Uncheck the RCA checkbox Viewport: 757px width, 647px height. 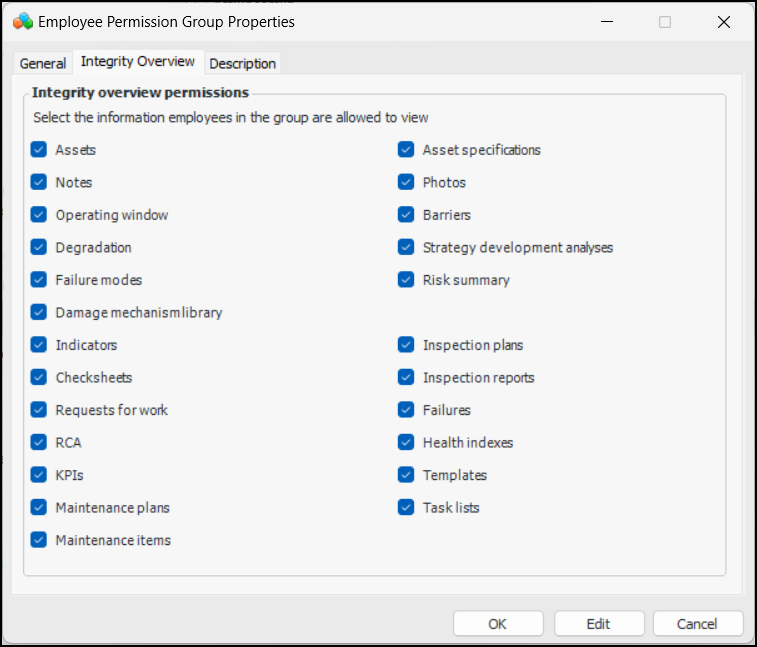pyautogui.click(x=39, y=442)
